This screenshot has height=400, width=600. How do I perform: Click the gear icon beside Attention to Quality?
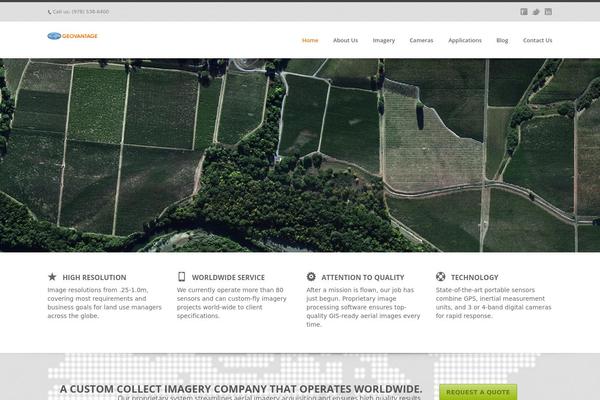pos(311,276)
